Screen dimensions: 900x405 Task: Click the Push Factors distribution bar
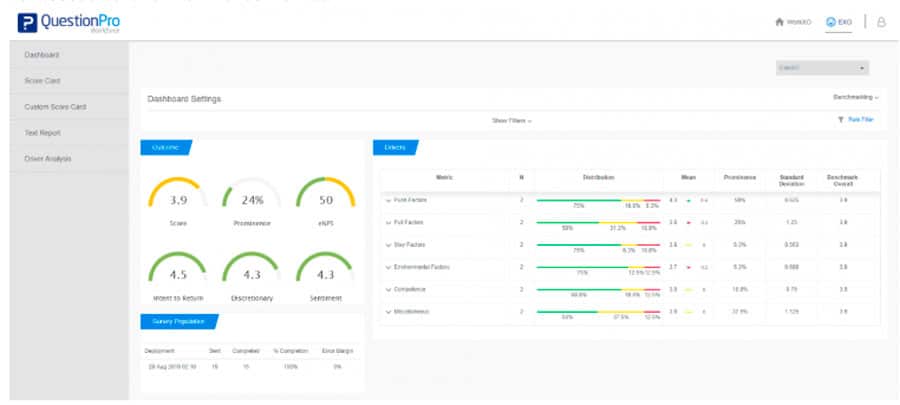pos(598,200)
